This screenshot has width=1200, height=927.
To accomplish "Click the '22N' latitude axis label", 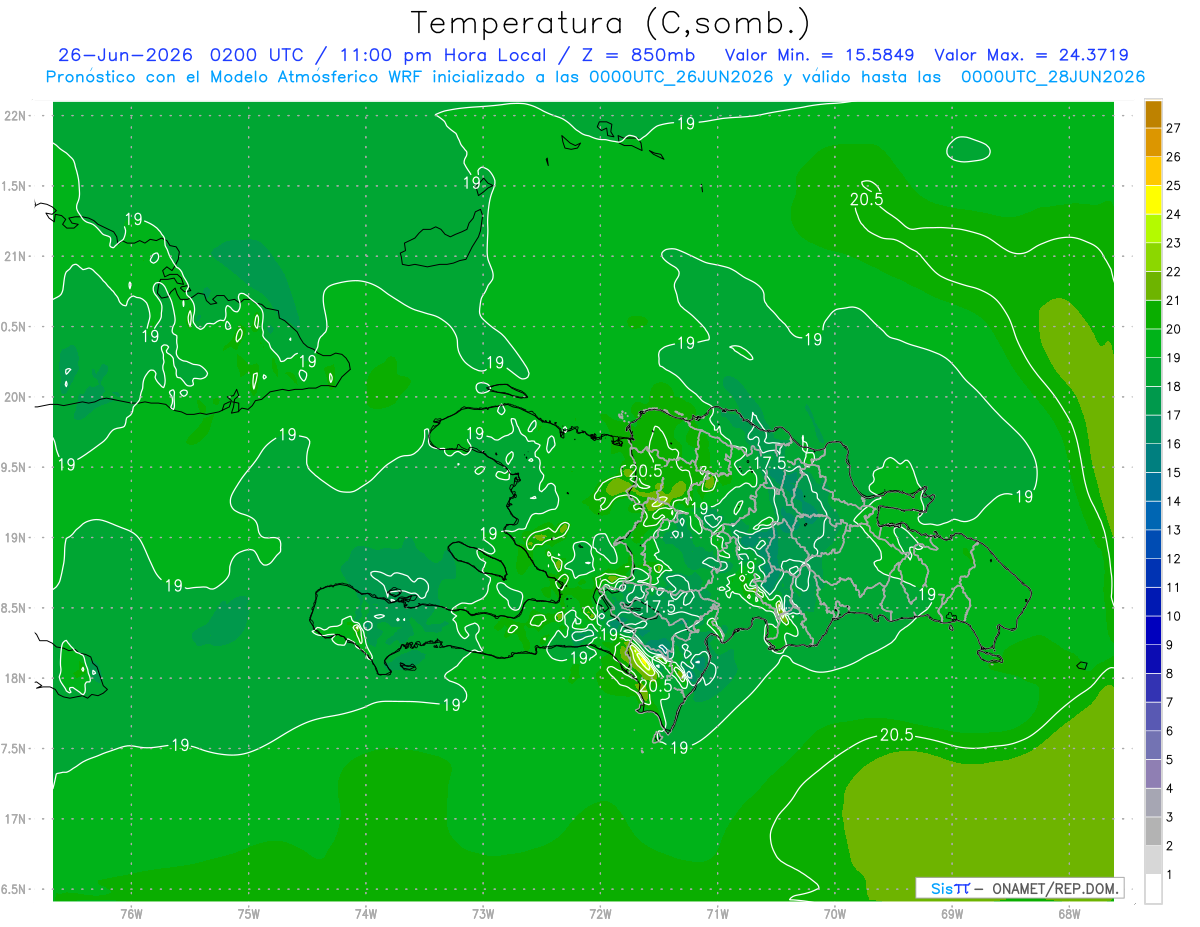I will 17,116.
